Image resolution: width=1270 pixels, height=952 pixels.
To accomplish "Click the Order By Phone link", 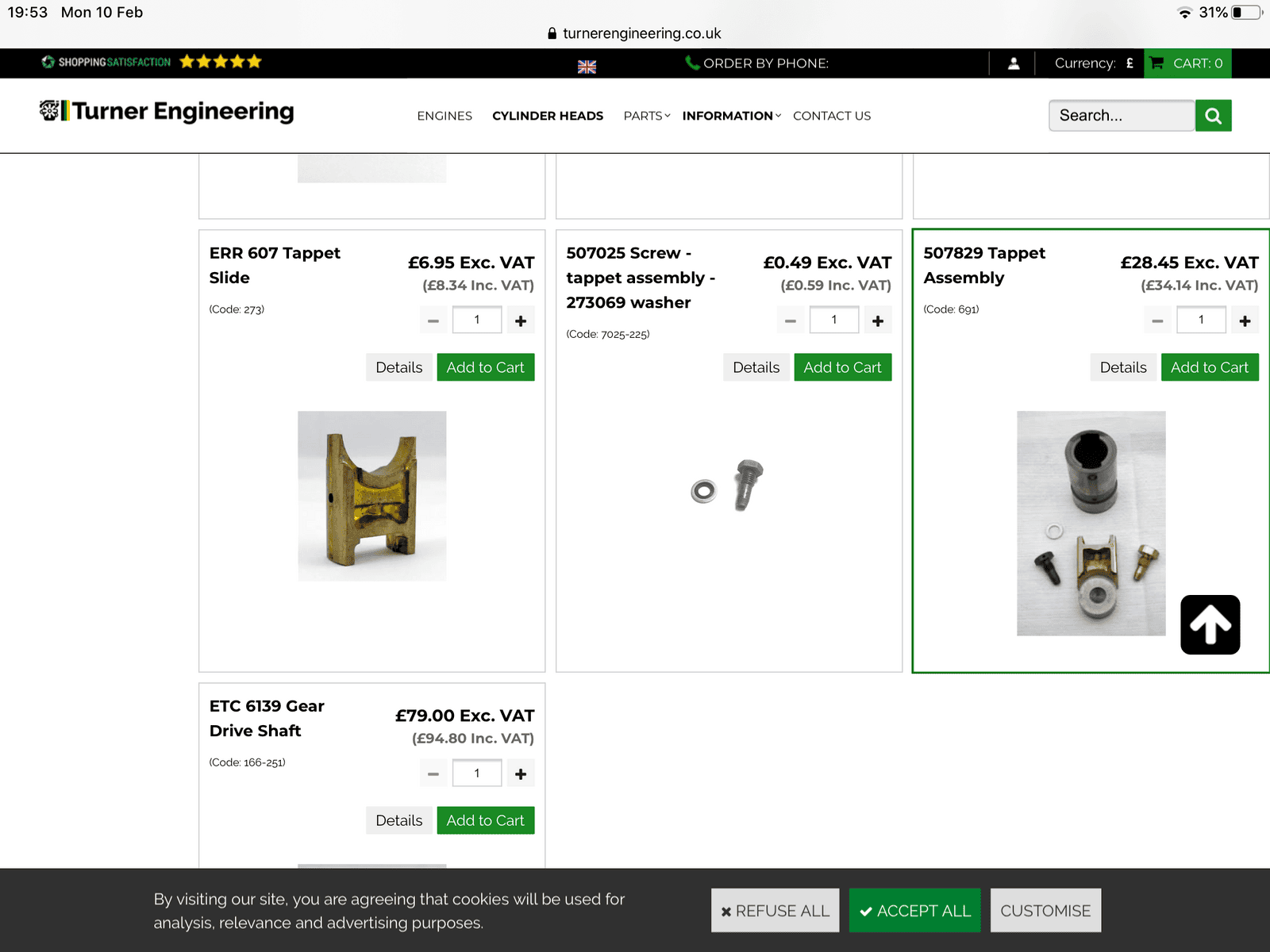I will point(756,63).
